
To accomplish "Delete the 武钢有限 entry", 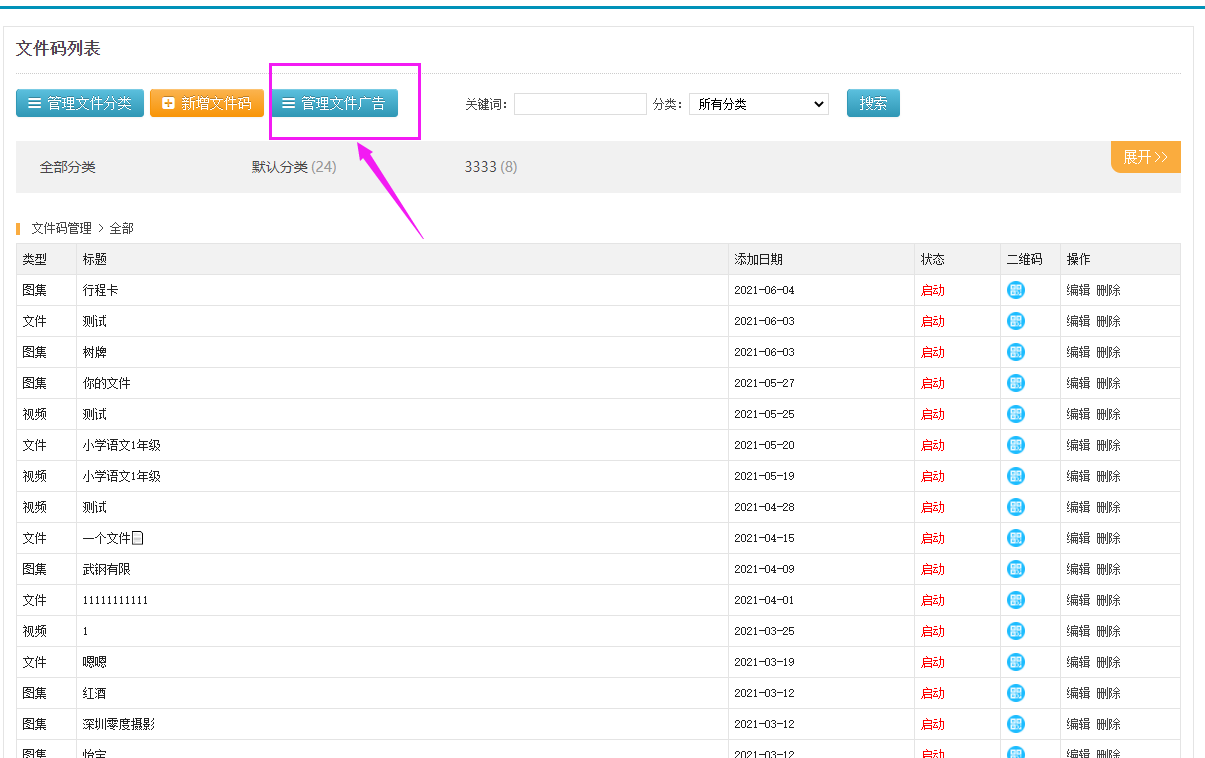I will pos(1108,569).
